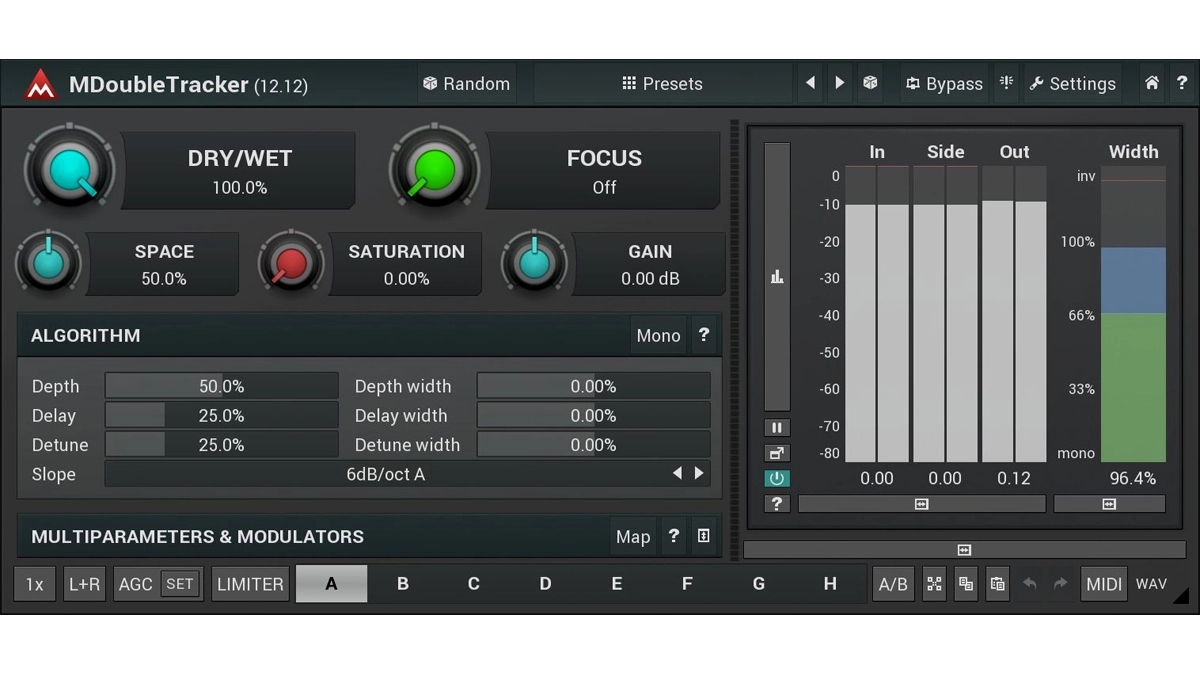Select previous preset arrow

coord(810,84)
